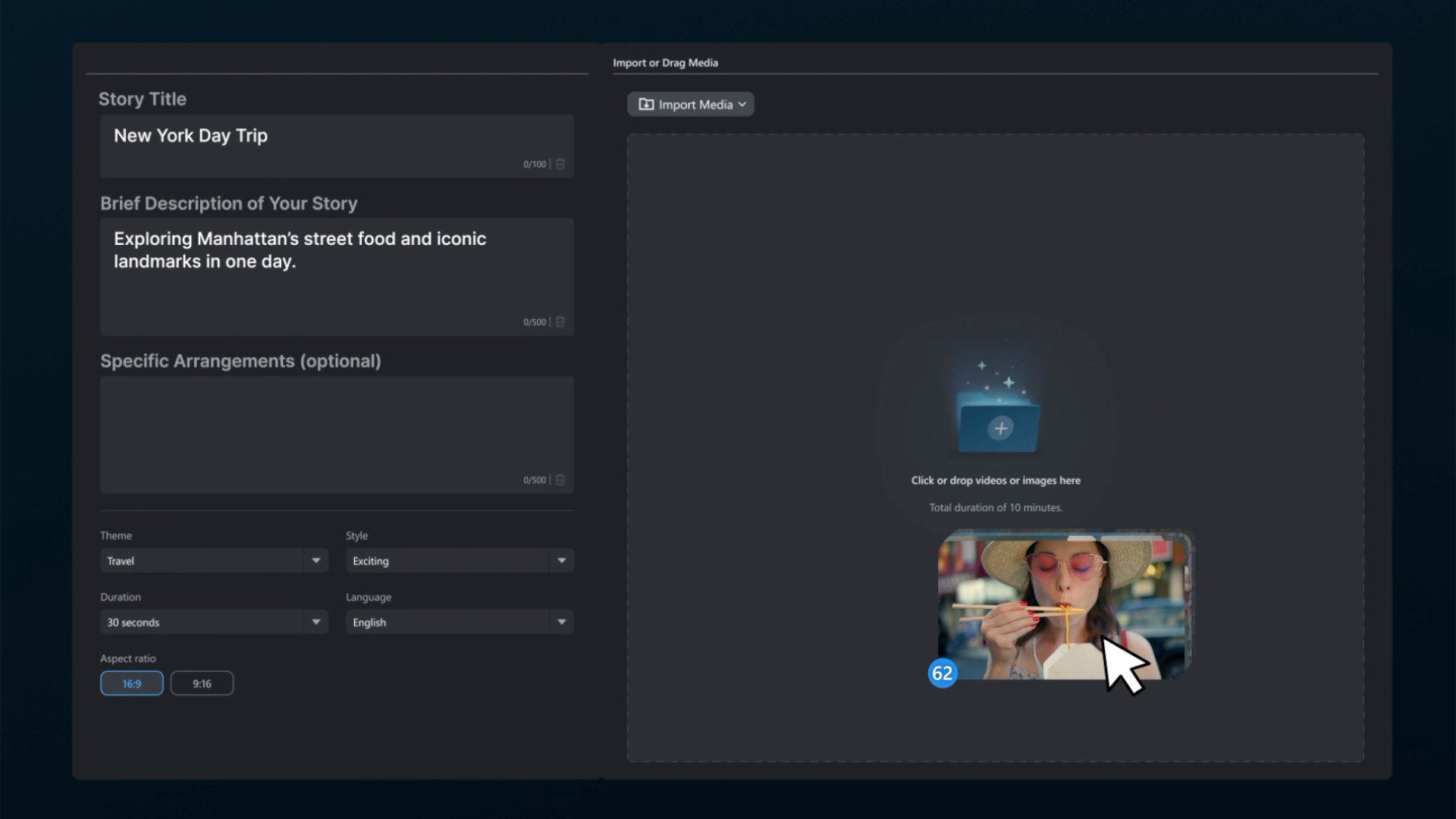1456x819 pixels.
Task: Click 'Click or drop videos or images here' text
Action: click(x=995, y=480)
